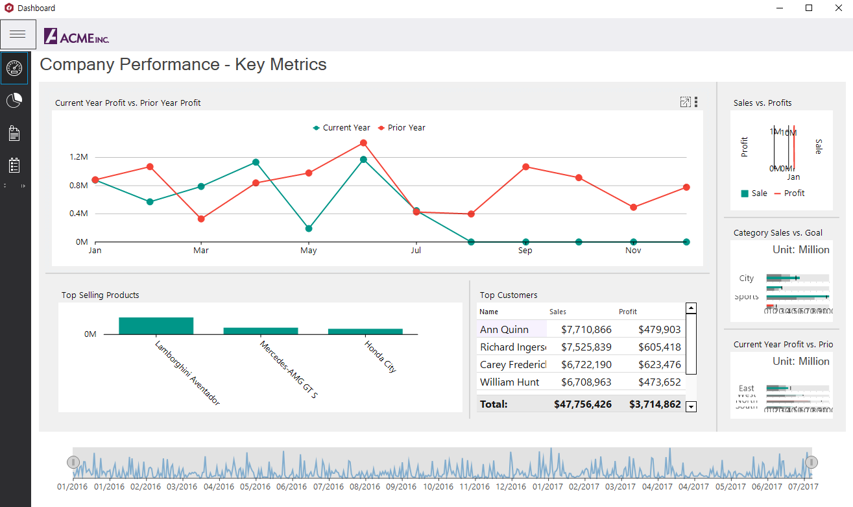The width and height of the screenshot is (853, 507).
Task: Toggle the Sale legend in Sales vs. Profits
Action: tap(754, 193)
